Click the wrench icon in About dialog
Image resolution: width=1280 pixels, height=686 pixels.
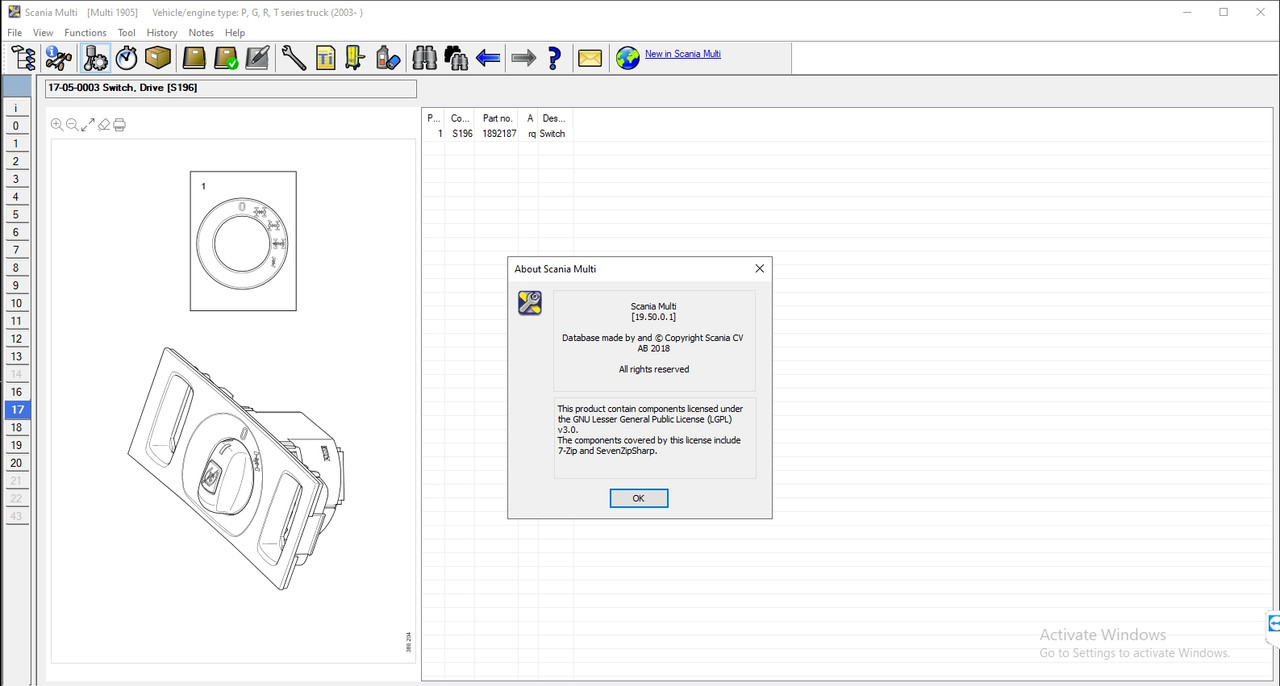(529, 303)
